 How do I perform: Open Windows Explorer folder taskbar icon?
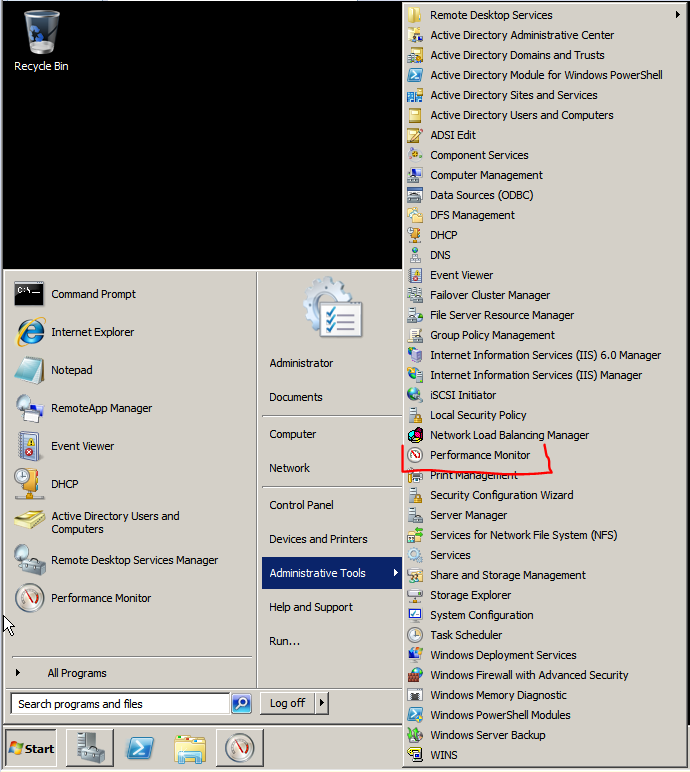click(190, 748)
